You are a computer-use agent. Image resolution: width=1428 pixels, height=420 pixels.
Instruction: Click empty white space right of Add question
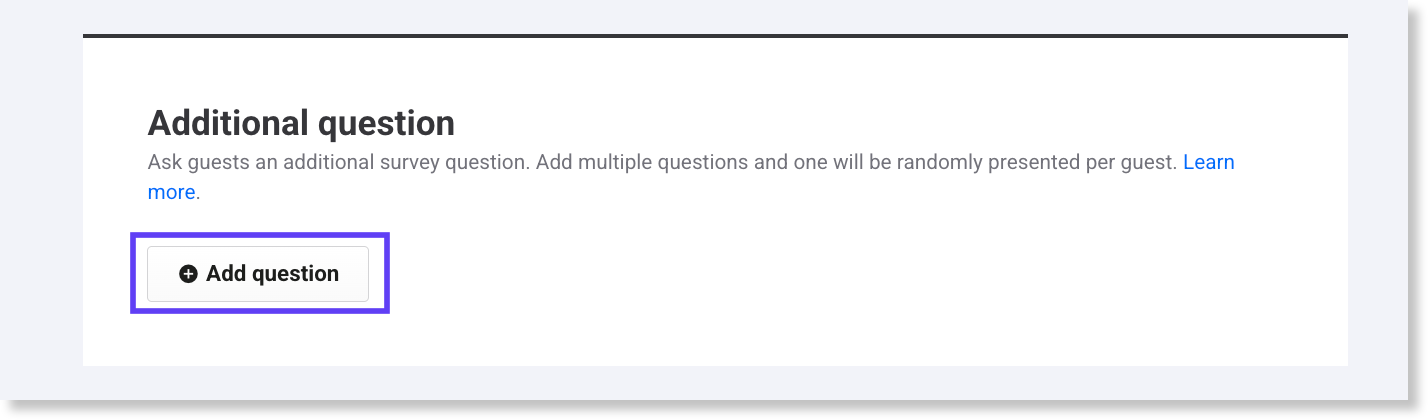click(800, 274)
